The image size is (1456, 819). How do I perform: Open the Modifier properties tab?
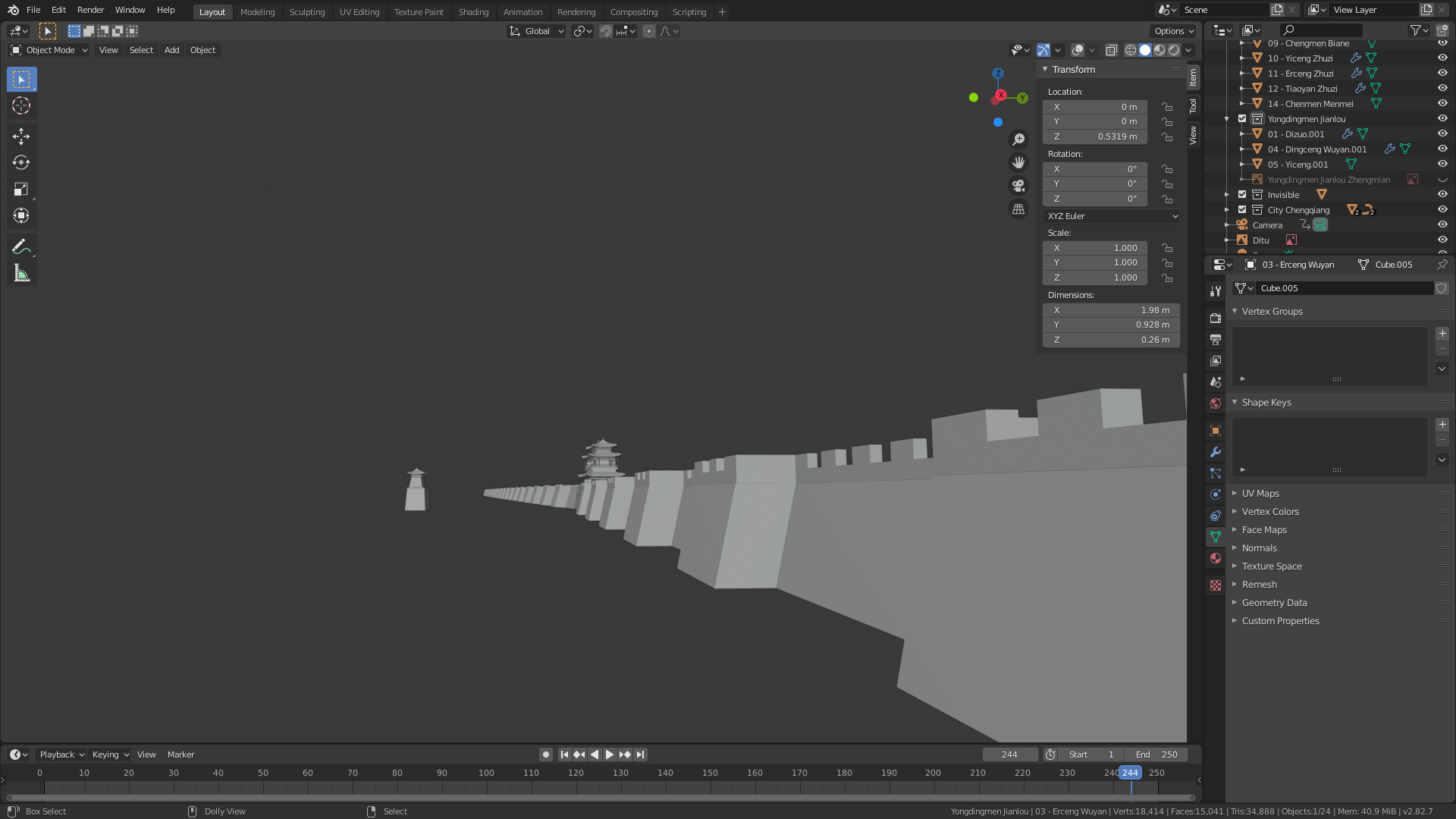[x=1216, y=452]
